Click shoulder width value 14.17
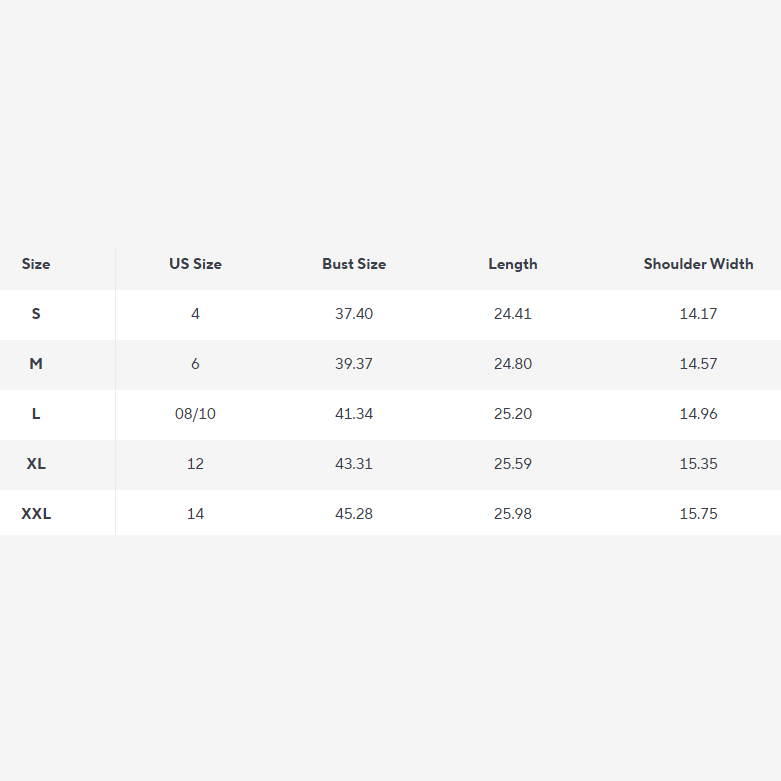This screenshot has width=781, height=781. tap(698, 314)
